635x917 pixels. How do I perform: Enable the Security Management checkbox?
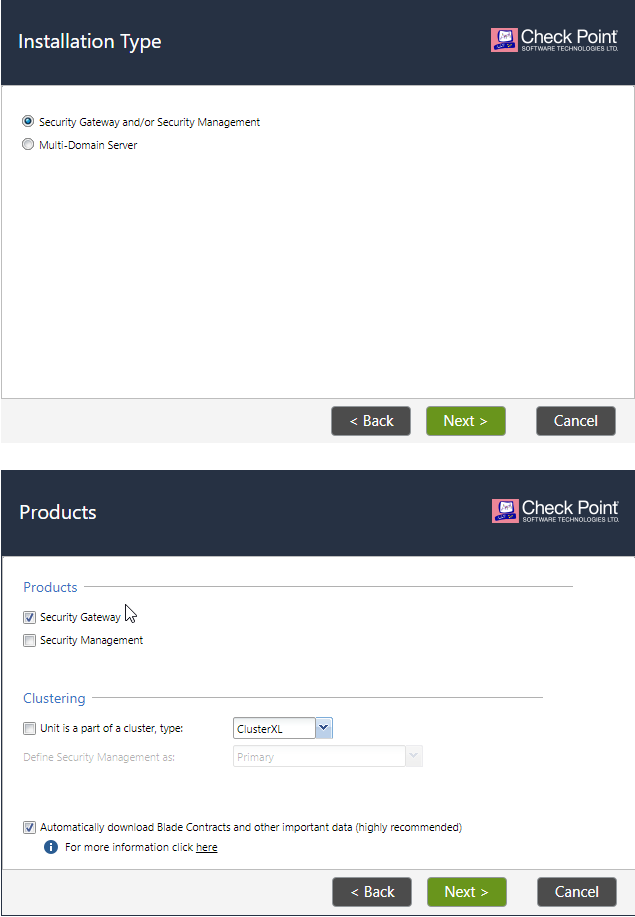coord(29,640)
